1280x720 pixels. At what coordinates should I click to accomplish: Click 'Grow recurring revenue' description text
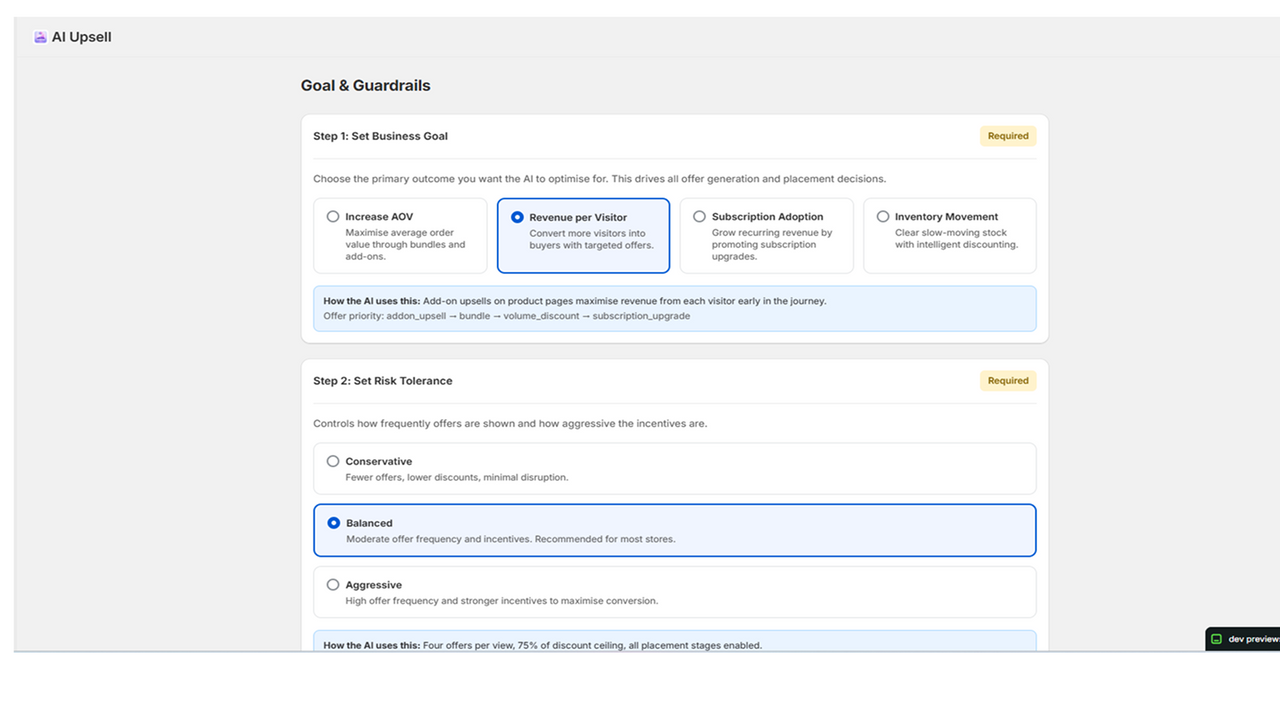tap(772, 245)
